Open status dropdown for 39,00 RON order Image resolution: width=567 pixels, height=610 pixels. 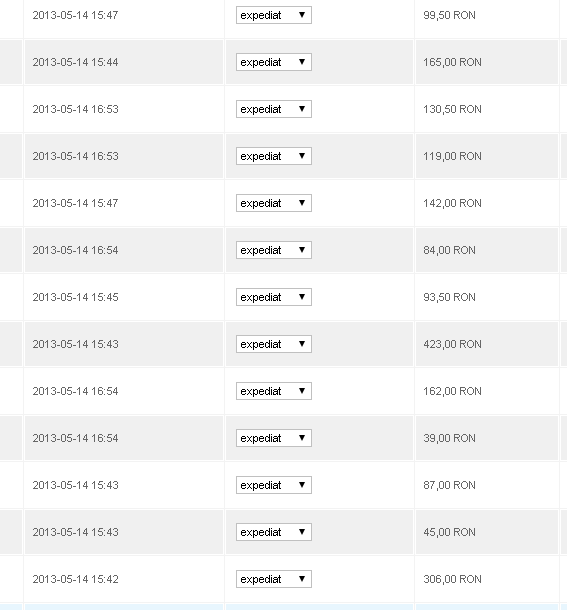274,438
